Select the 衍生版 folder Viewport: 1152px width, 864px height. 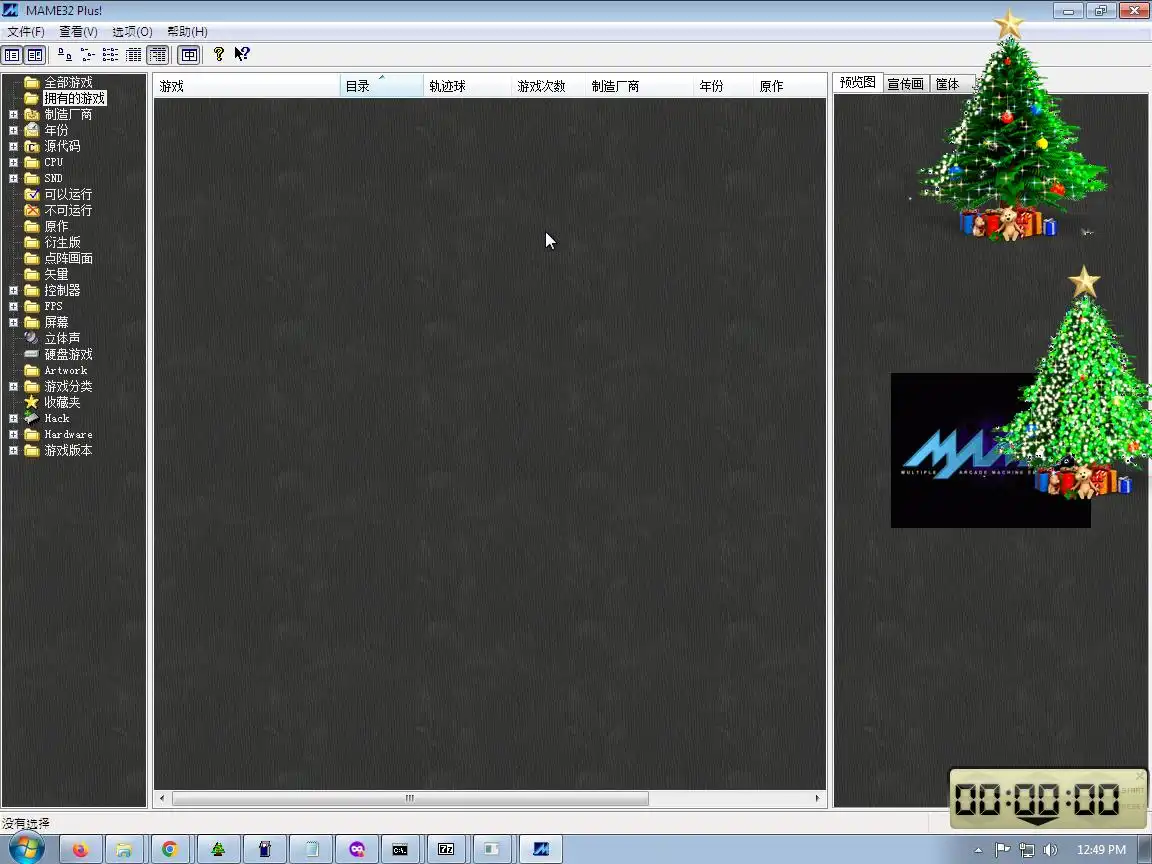[62, 242]
